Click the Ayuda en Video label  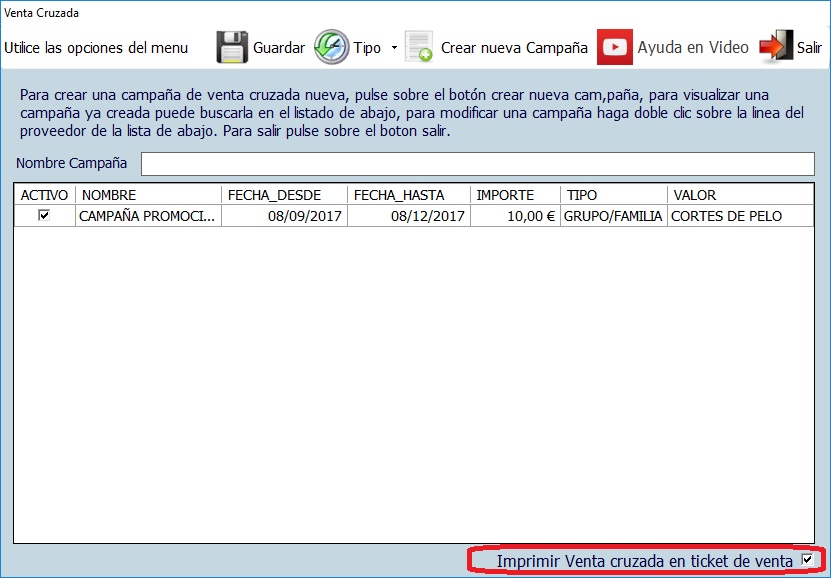tap(693, 48)
